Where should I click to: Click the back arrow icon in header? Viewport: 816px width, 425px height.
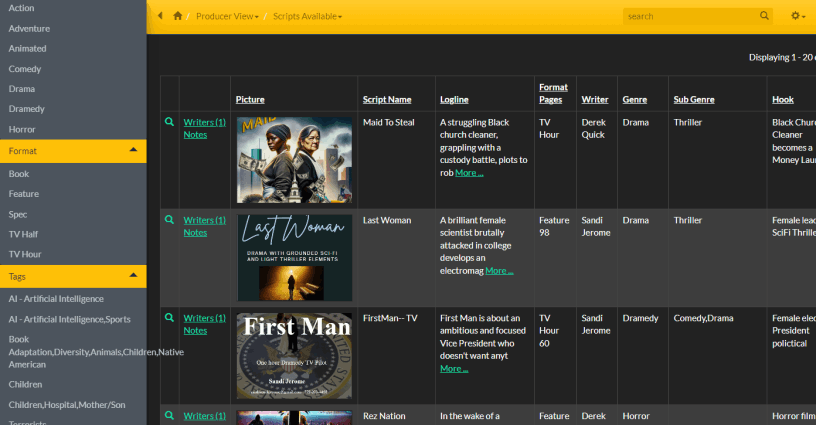pyautogui.click(x=160, y=16)
